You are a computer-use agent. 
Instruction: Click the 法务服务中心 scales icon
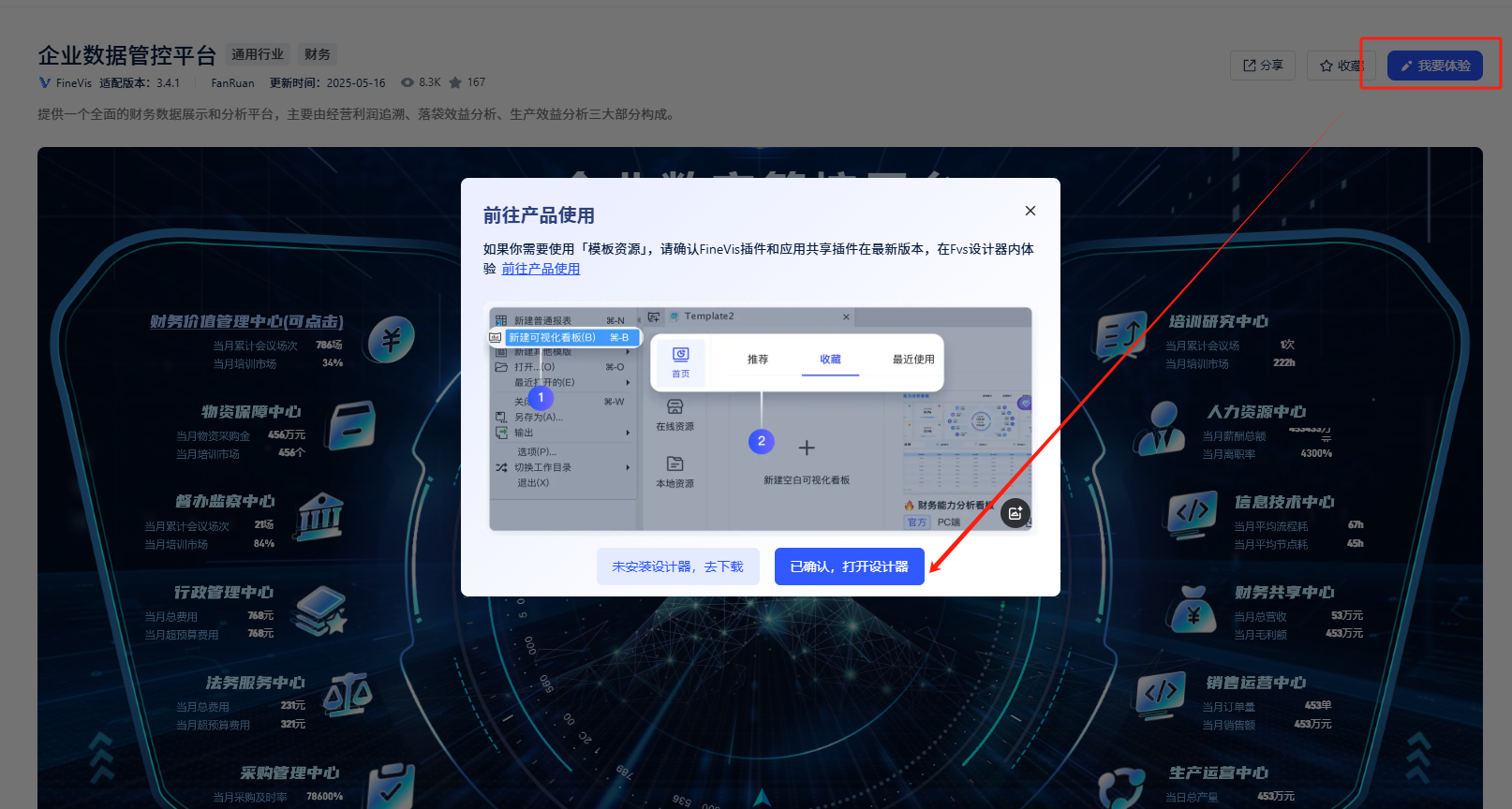348,696
